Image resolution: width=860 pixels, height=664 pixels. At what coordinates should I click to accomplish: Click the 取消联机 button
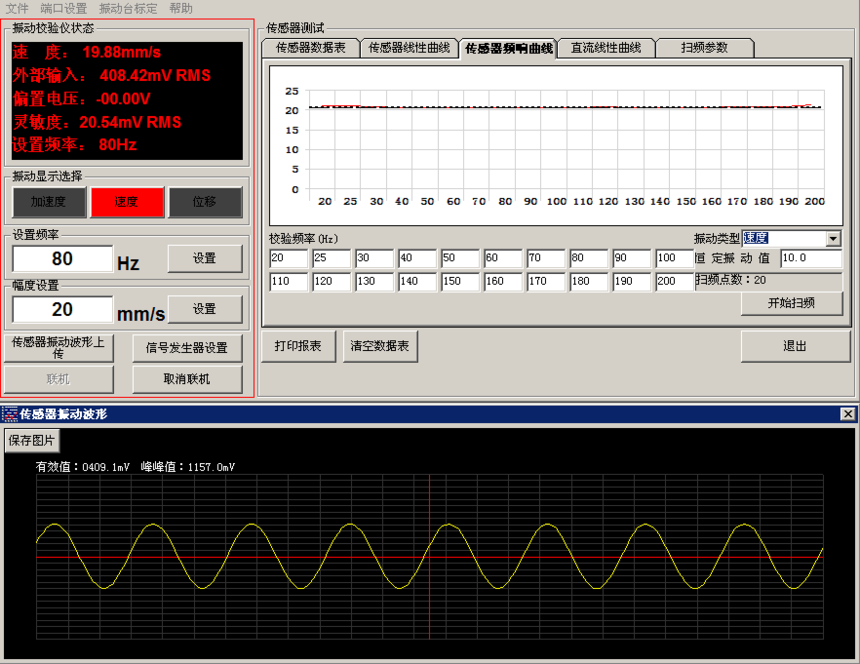tap(187, 379)
